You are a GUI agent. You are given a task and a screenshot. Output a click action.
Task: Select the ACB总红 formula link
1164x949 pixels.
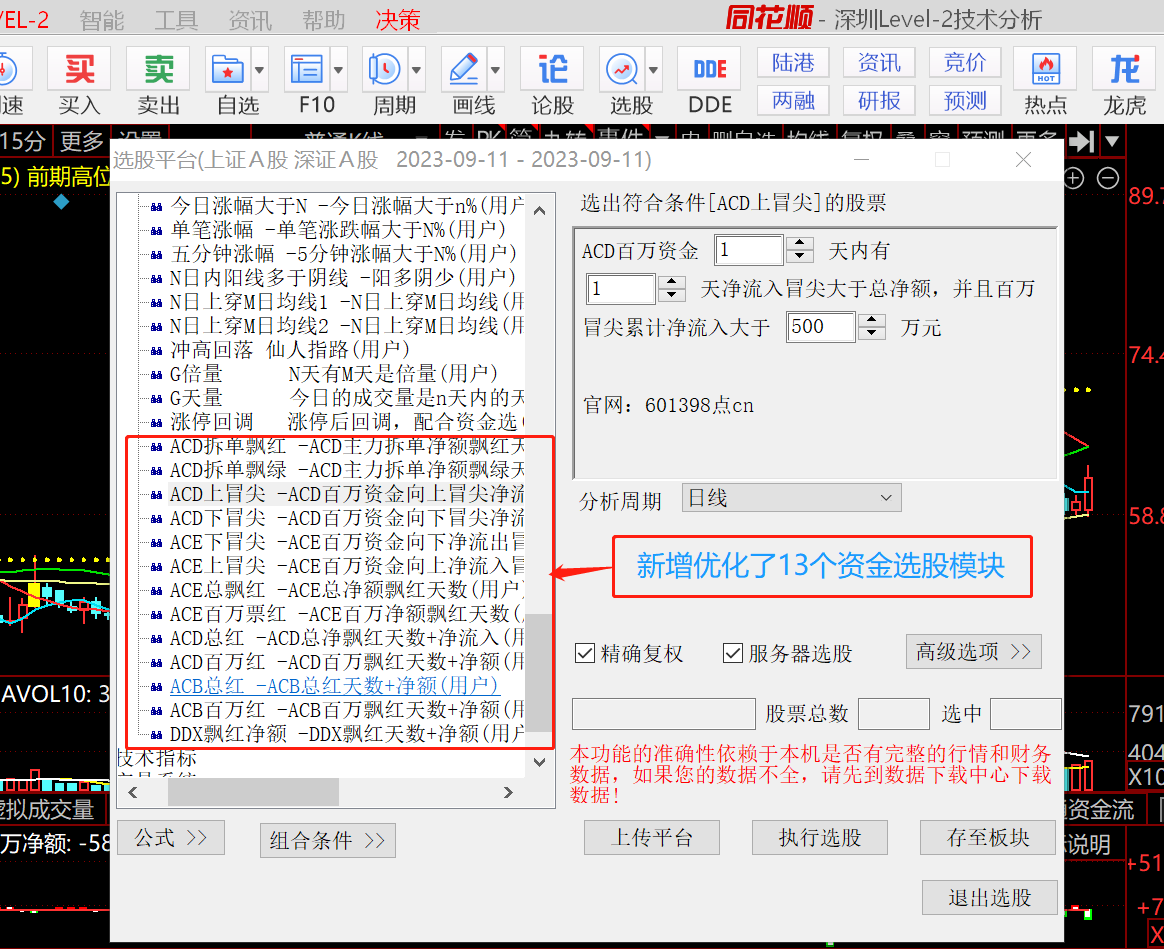334,685
